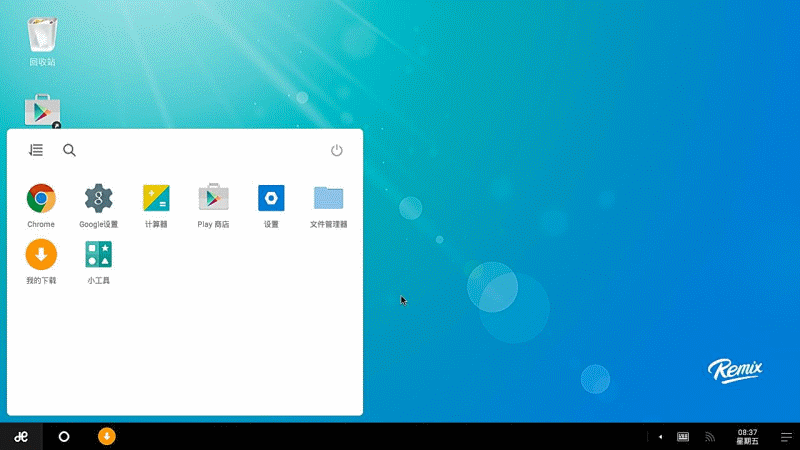
Task: Open the Play Store desktop shortcut
Action: (42, 111)
